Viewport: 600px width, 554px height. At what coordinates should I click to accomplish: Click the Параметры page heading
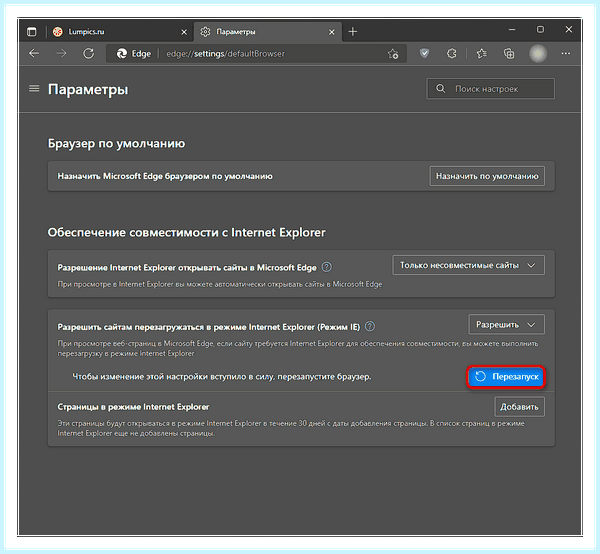[88, 90]
